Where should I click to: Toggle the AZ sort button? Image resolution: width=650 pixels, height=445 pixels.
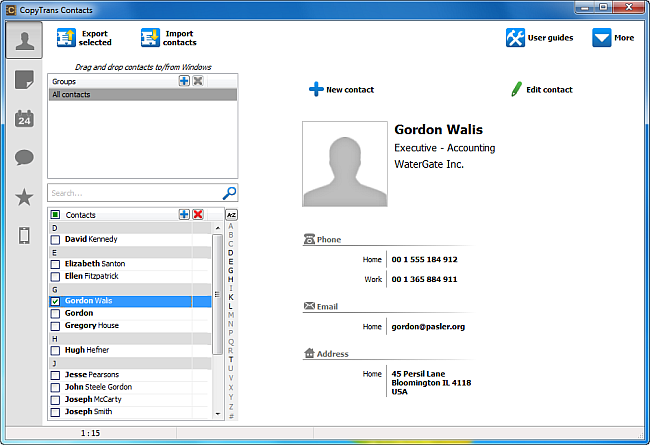coord(231,215)
